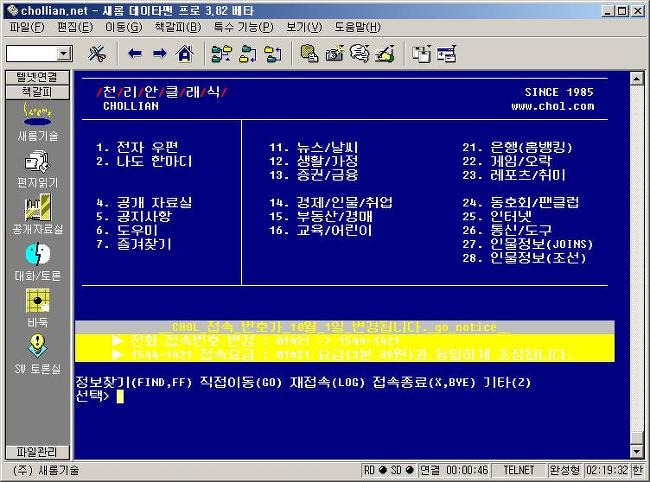Open 바둑 Go board shortcut

tap(37, 306)
